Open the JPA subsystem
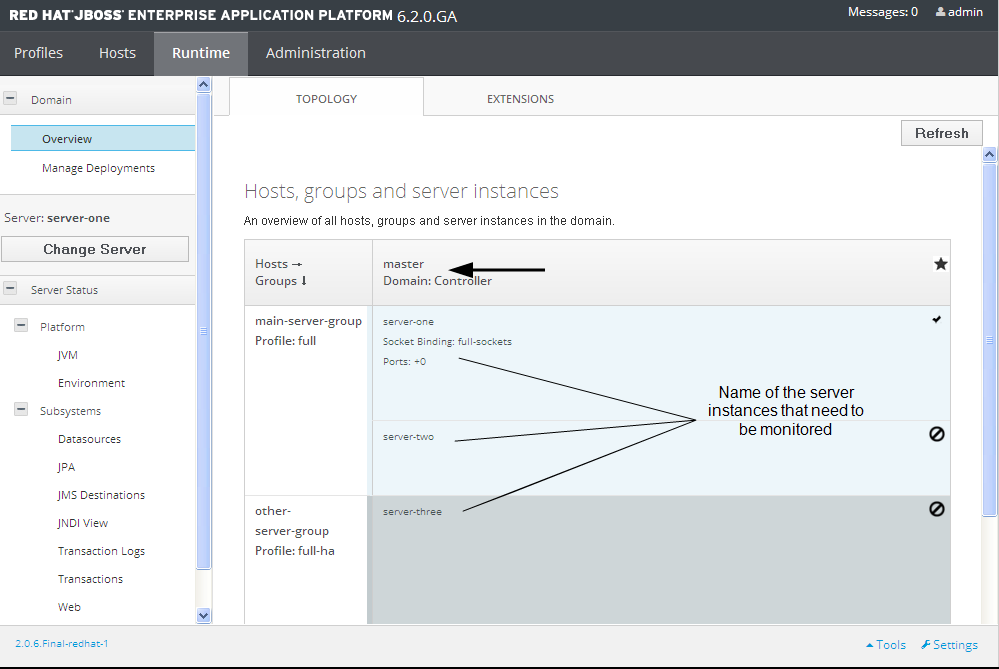Screen dimensions: 999x669 click(x=66, y=467)
